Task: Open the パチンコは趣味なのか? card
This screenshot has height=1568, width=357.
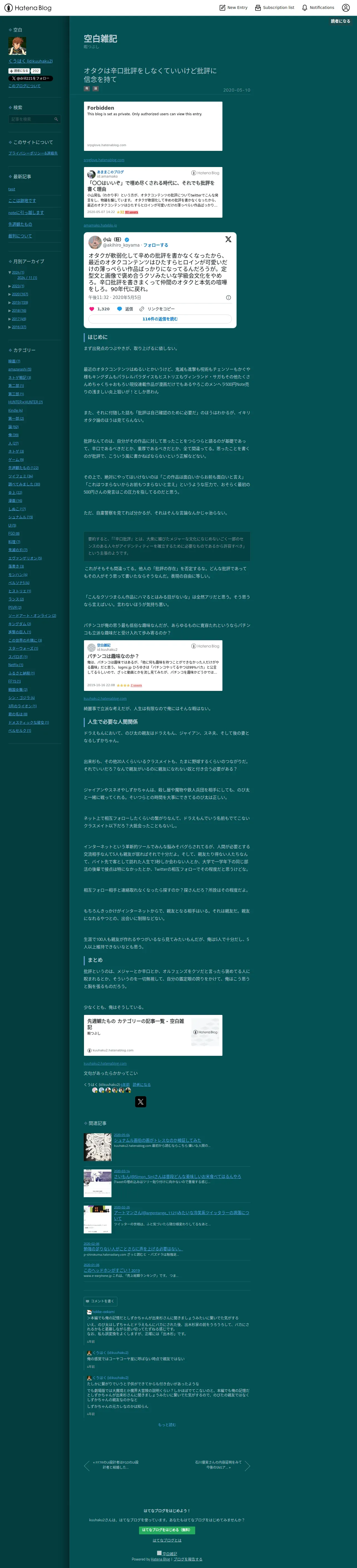Action: point(153,665)
